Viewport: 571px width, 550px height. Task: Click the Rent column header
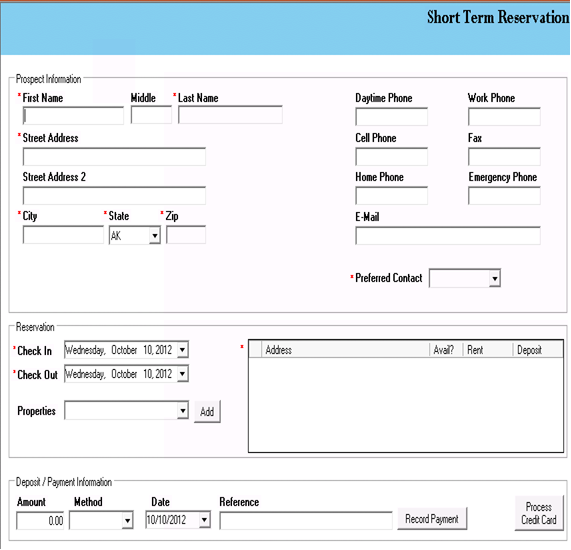pos(488,350)
